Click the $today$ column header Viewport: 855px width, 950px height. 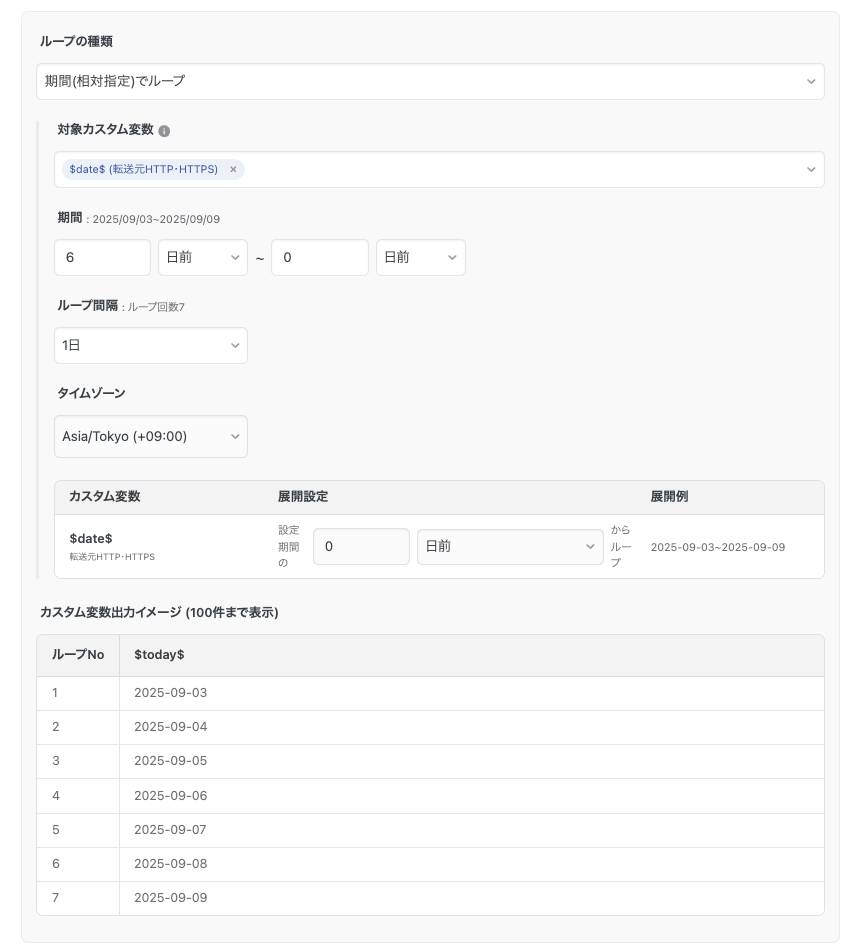tap(159, 655)
